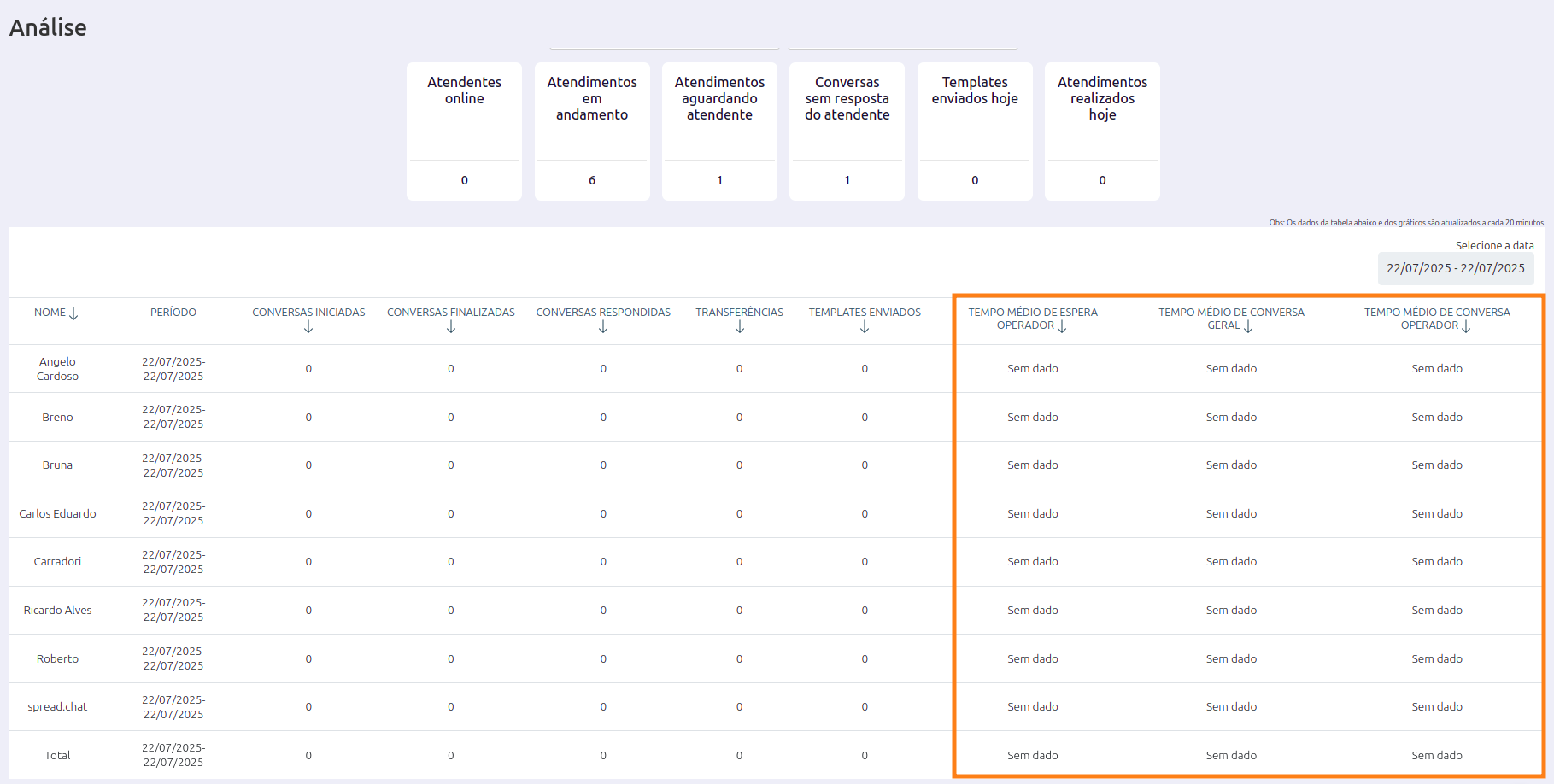1554x784 pixels.
Task: Select the Atendentes online card
Action: click(x=464, y=131)
